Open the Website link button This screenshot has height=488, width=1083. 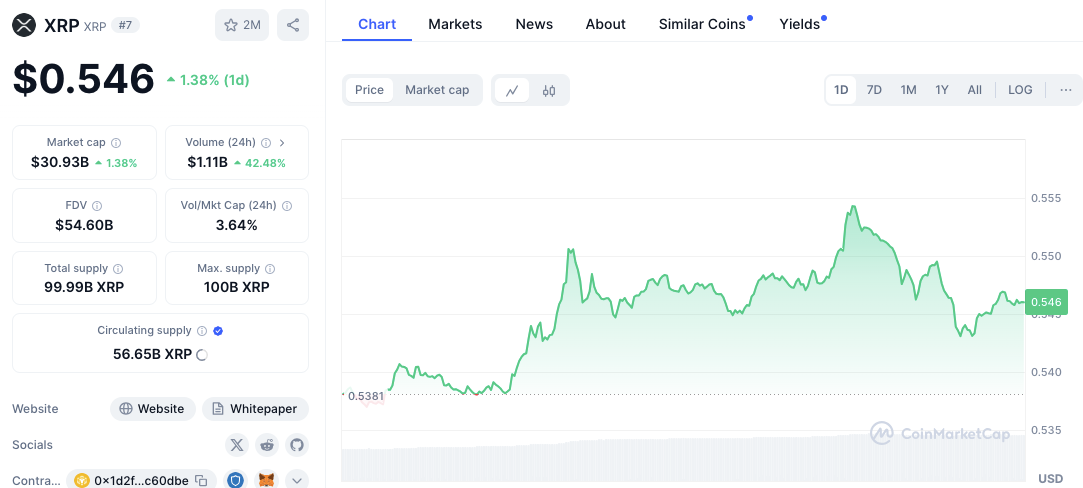tap(153, 409)
